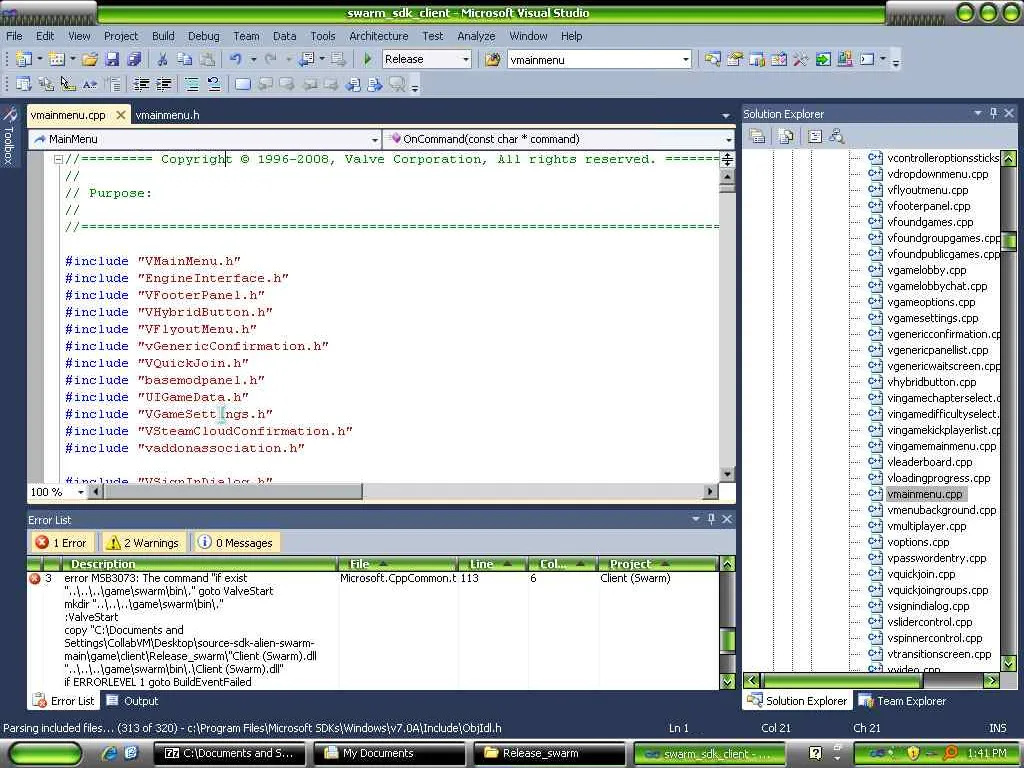Open the Command Window icon
Viewport: 1024px width, 768px height.
click(867, 59)
